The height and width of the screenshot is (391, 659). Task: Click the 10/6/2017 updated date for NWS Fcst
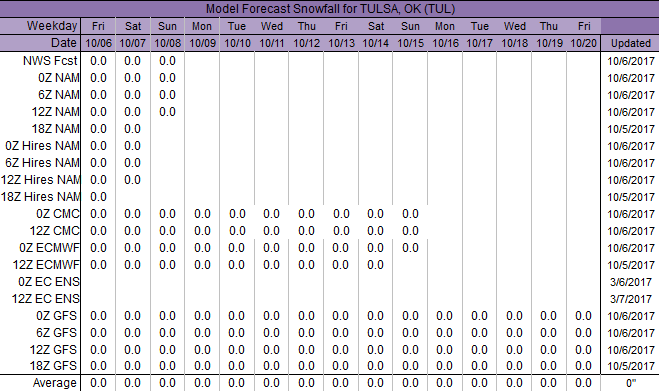[631, 61]
